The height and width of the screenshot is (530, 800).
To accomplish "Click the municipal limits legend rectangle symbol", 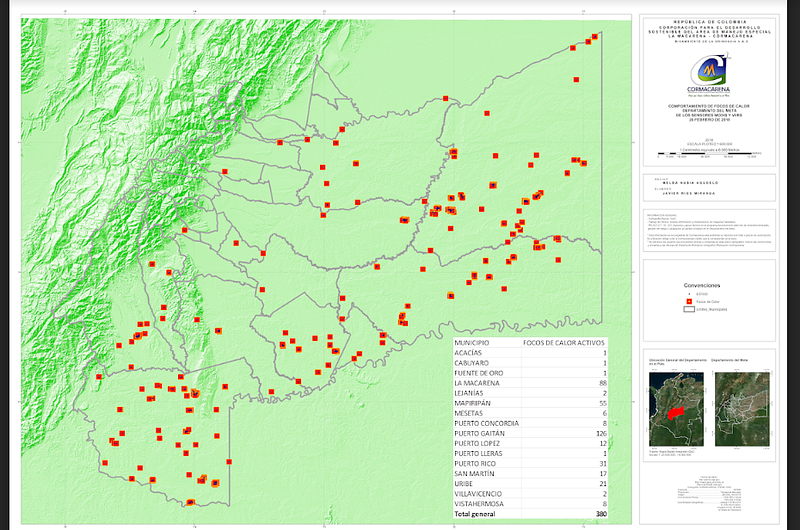I will pyautogui.click(x=689, y=309).
